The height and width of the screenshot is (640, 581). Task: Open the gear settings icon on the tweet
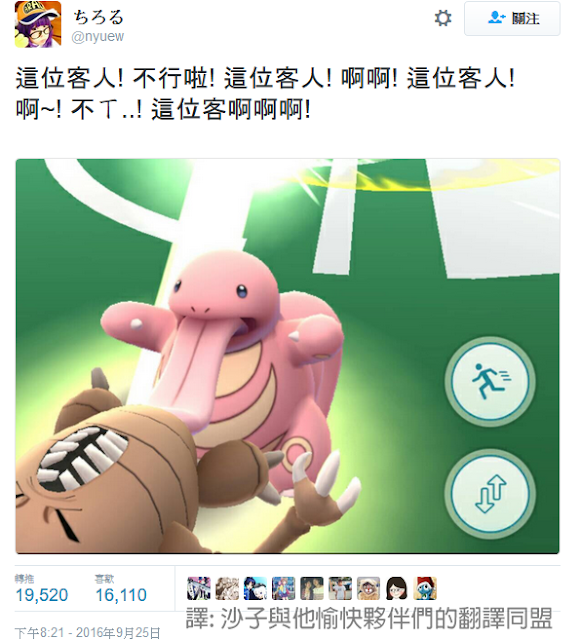443,18
